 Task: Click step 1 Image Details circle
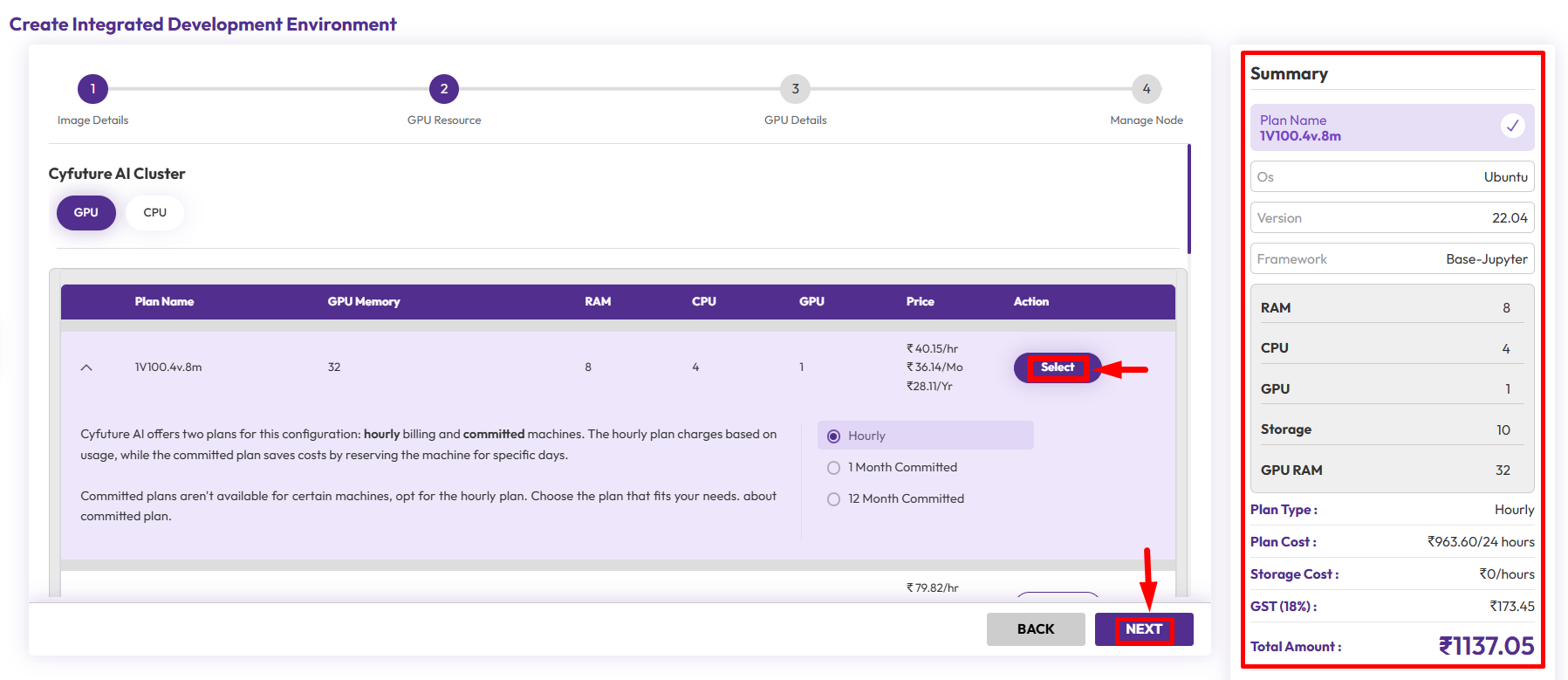tap(92, 89)
